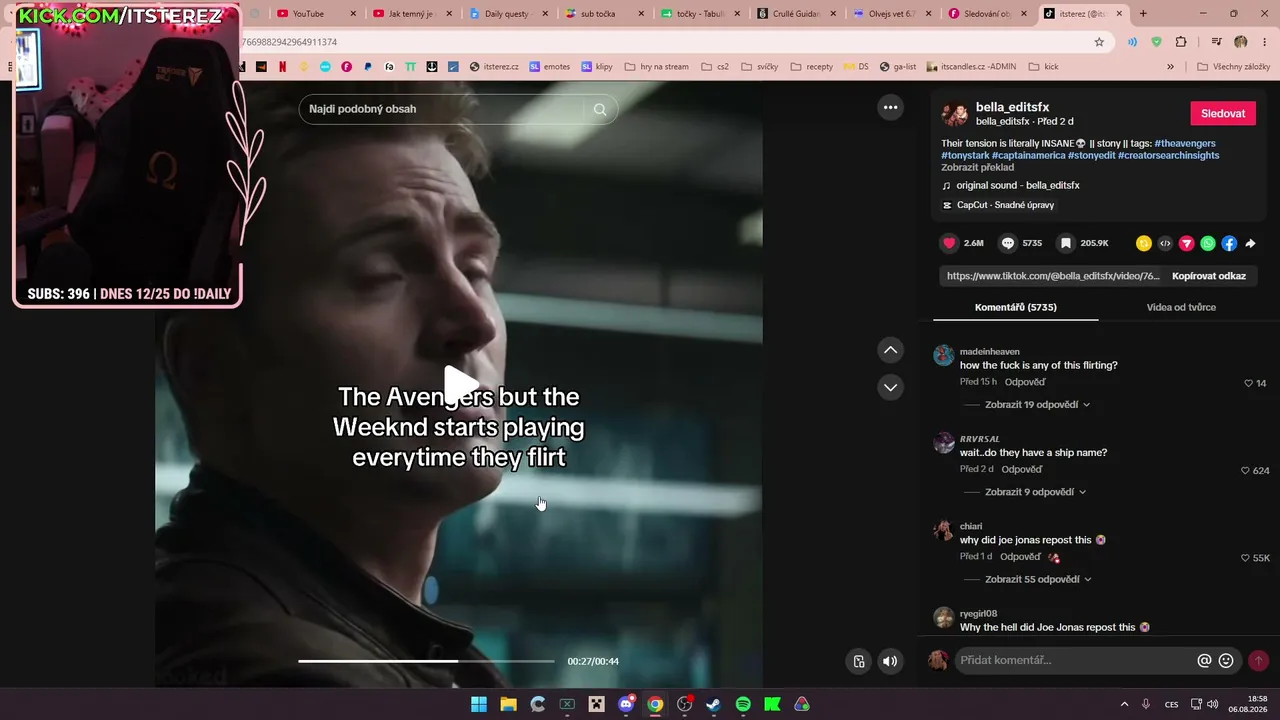1280x720 pixels.
Task: Follow bella_editsfx with Sledovat button
Action: 1223,113
